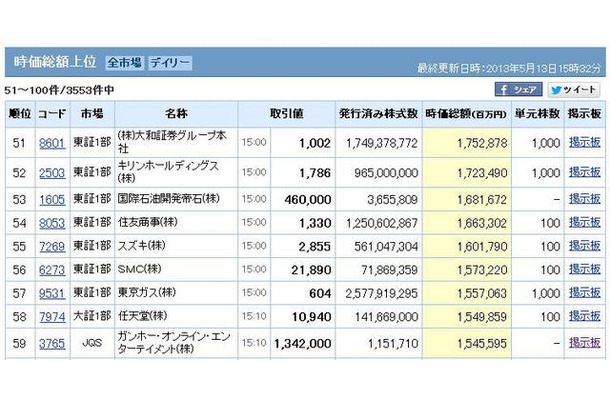Open stock code 9531 link
The image size is (610, 400).
52,293
